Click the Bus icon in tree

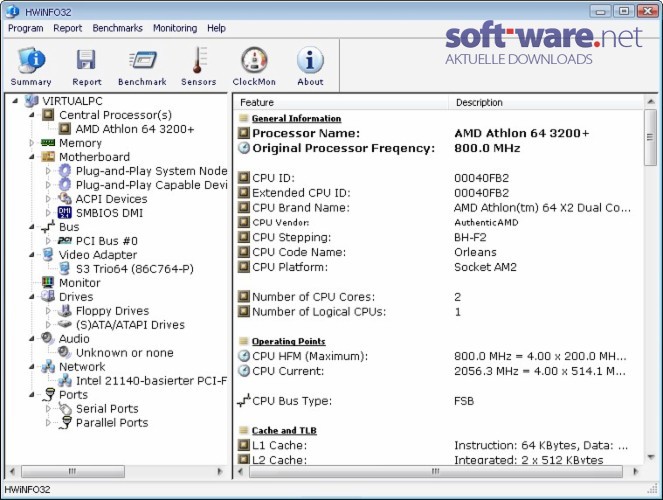(x=48, y=227)
